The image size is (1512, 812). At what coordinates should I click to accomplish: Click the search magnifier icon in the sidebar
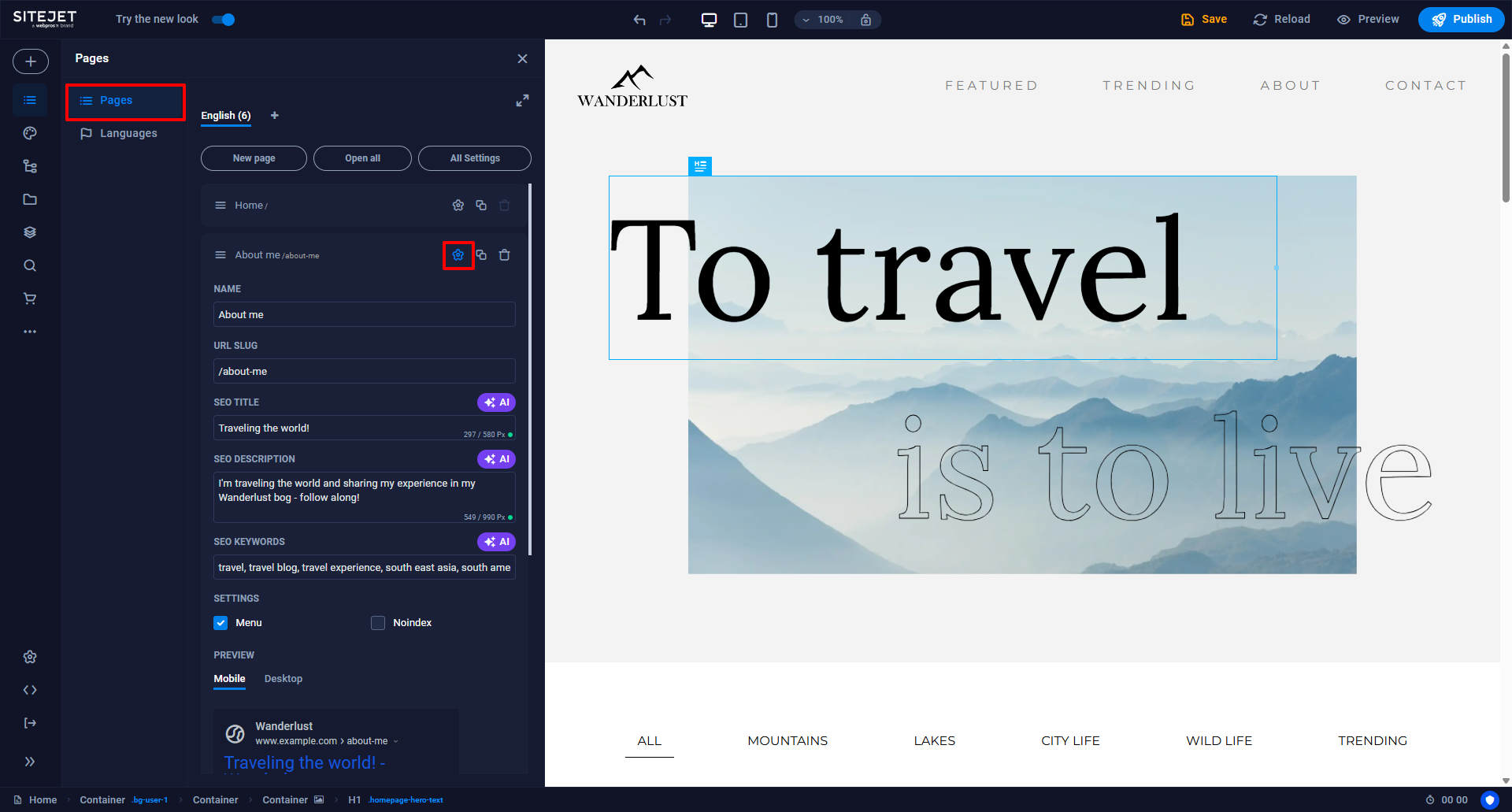point(30,265)
